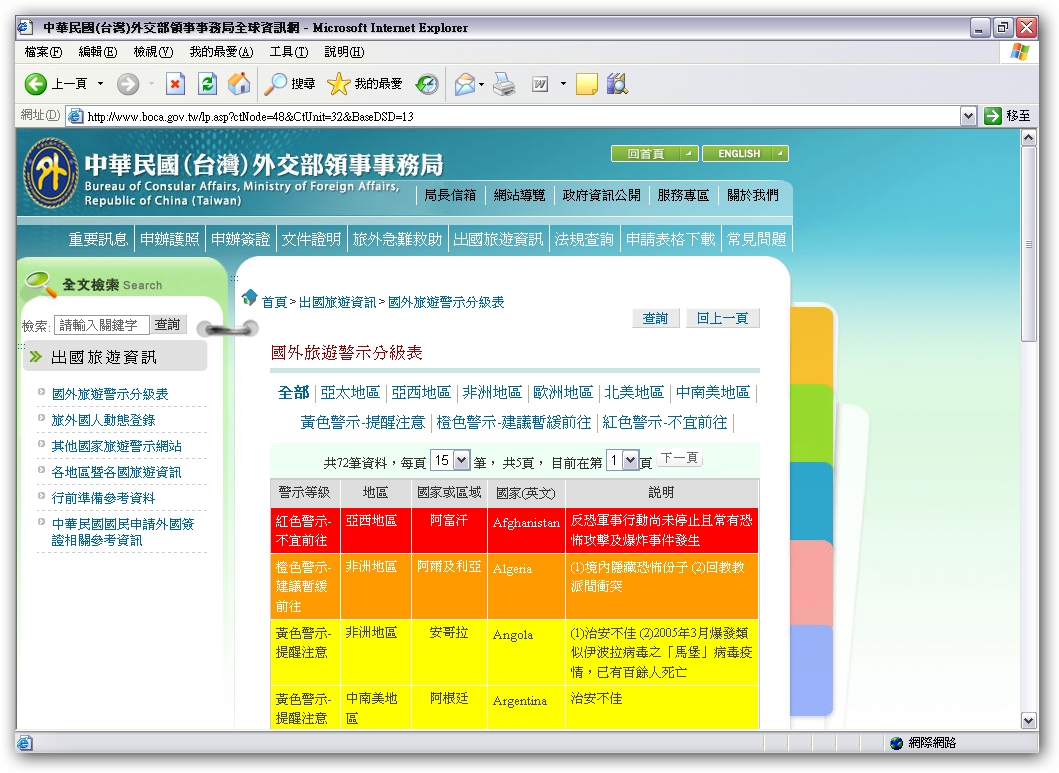Click the Stop loading icon
This screenshot has width=1059, height=773.
tap(176, 85)
